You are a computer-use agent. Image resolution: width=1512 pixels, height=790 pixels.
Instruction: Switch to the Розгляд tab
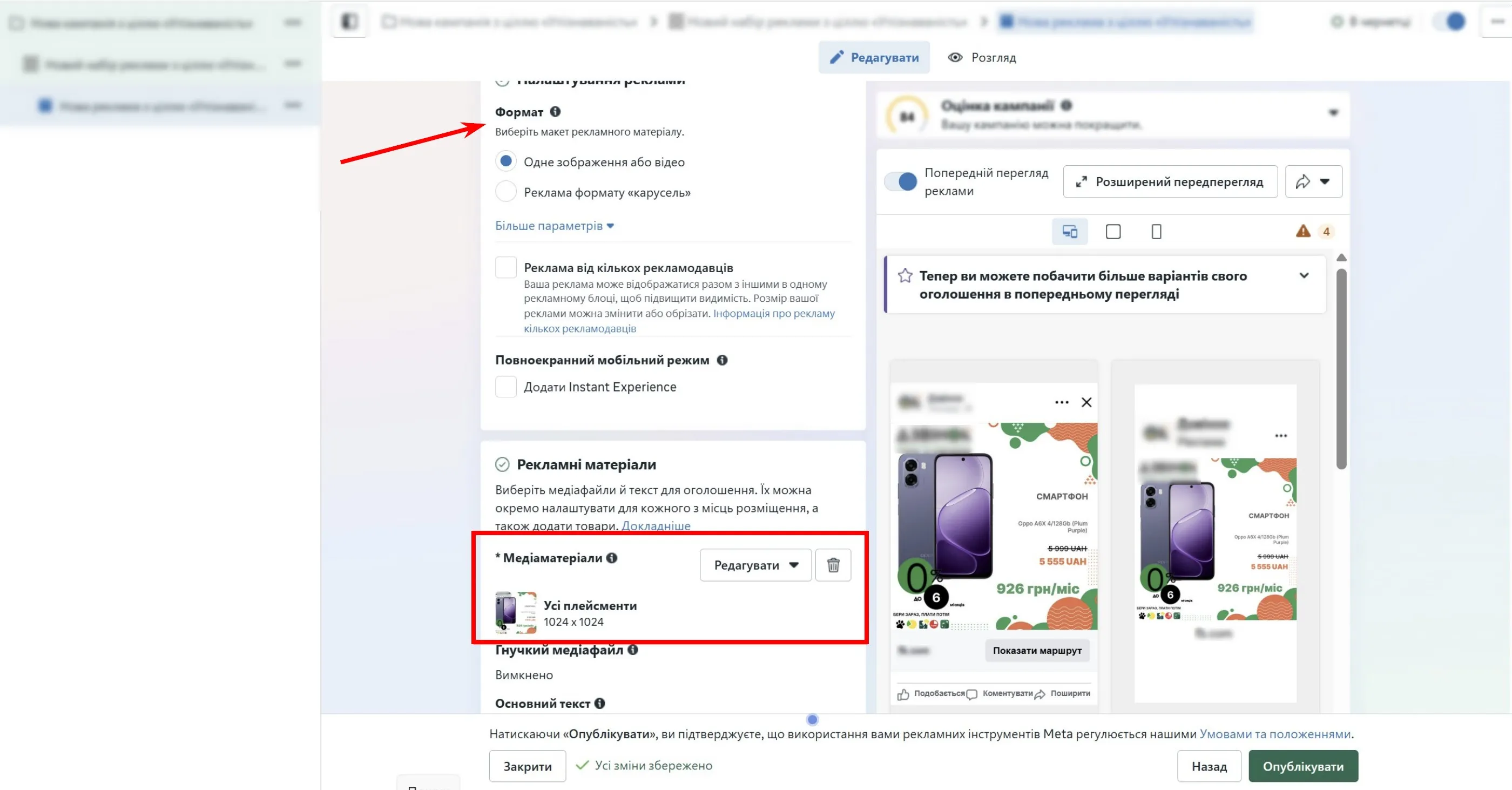(982, 58)
